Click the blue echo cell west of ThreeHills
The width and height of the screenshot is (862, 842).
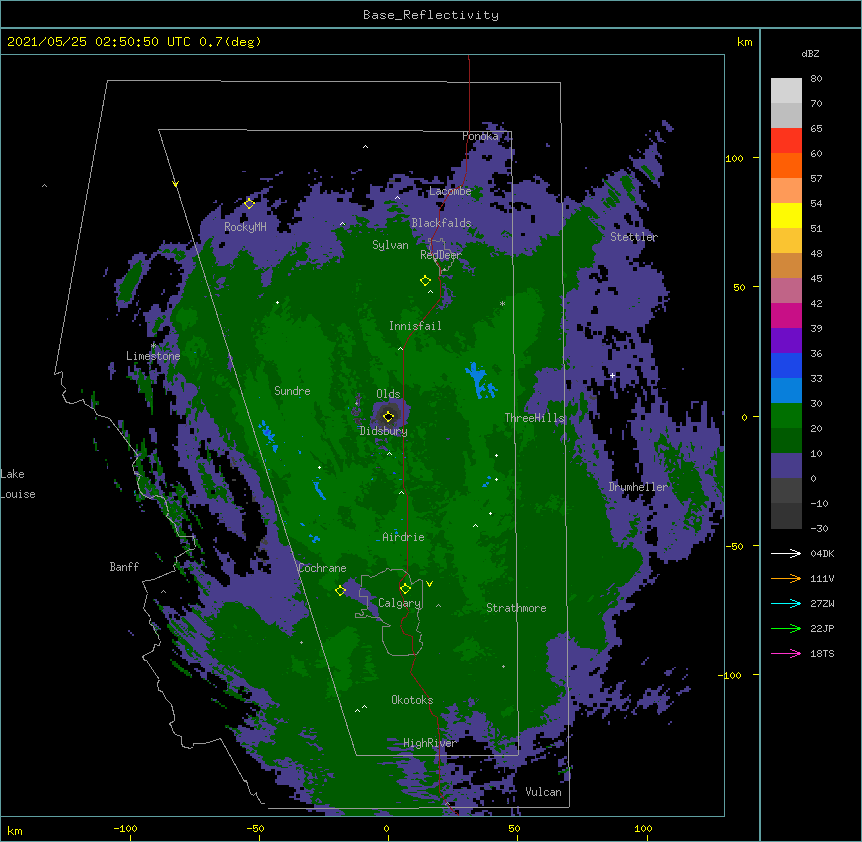(x=479, y=380)
